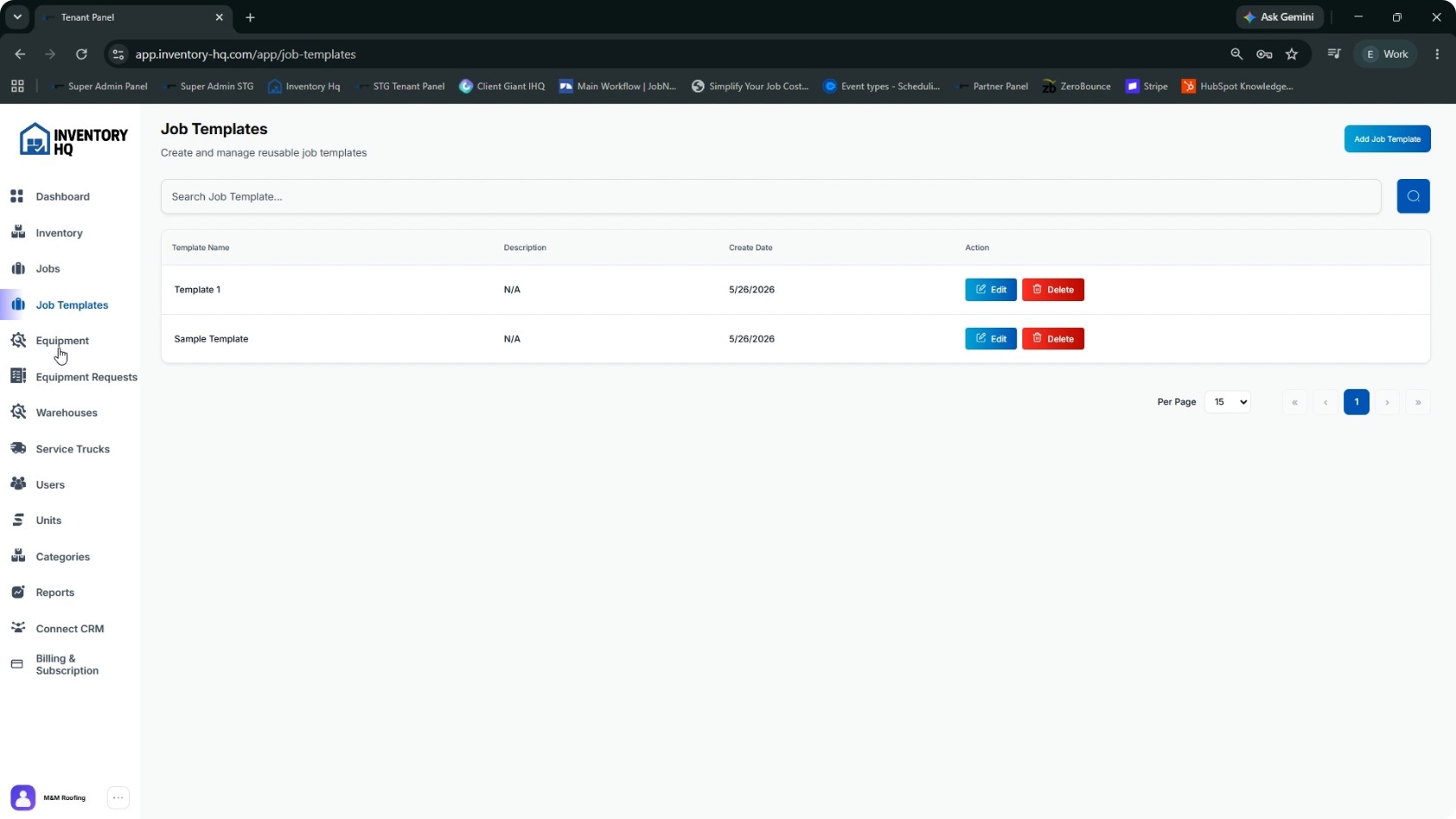Open the Dashboard menu item
Viewport: 1456px width, 819px height.
[x=62, y=197]
